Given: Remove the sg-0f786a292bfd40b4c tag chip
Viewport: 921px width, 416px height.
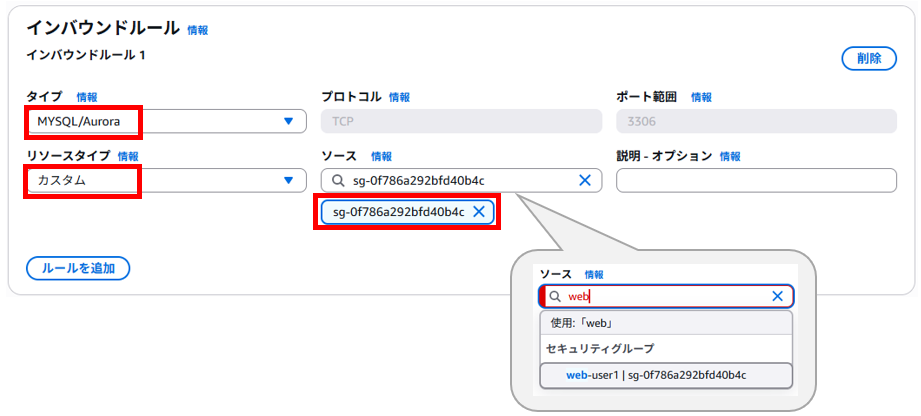Looking at the screenshot, I should [479, 212].
